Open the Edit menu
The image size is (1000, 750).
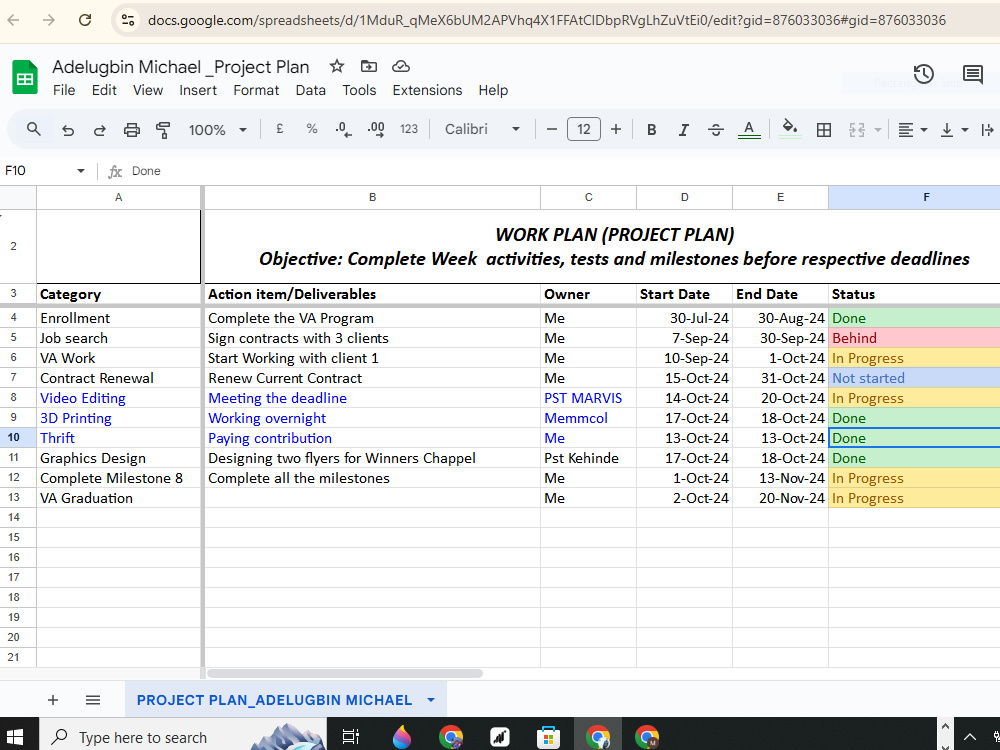tap(104, 91)
